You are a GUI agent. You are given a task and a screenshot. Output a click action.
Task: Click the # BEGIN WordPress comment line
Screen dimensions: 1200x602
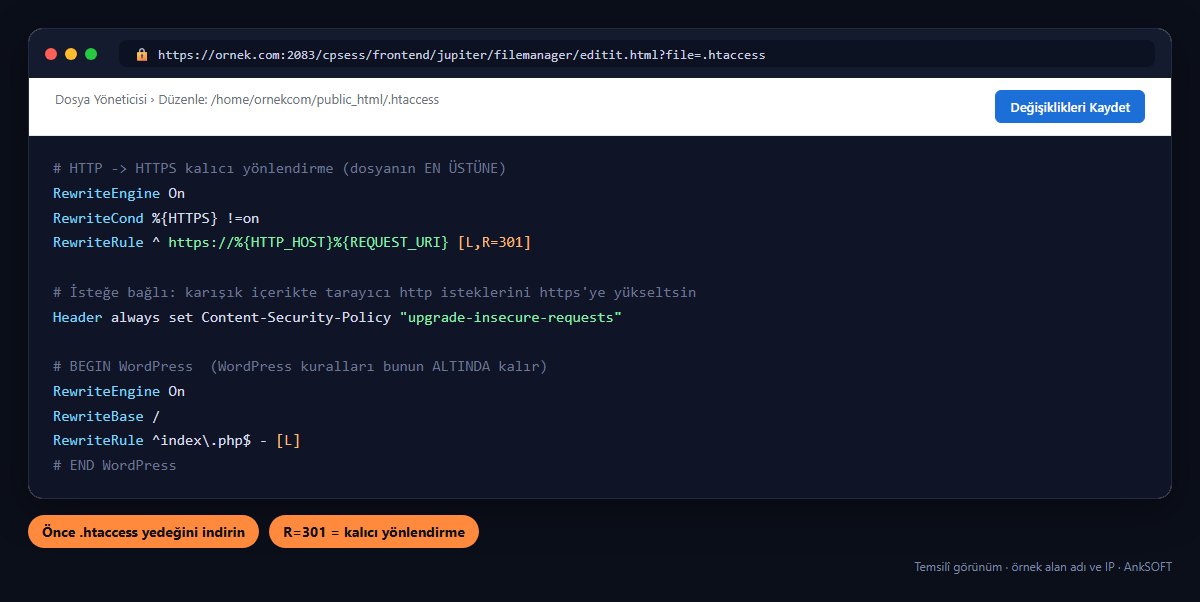[300, 367]
